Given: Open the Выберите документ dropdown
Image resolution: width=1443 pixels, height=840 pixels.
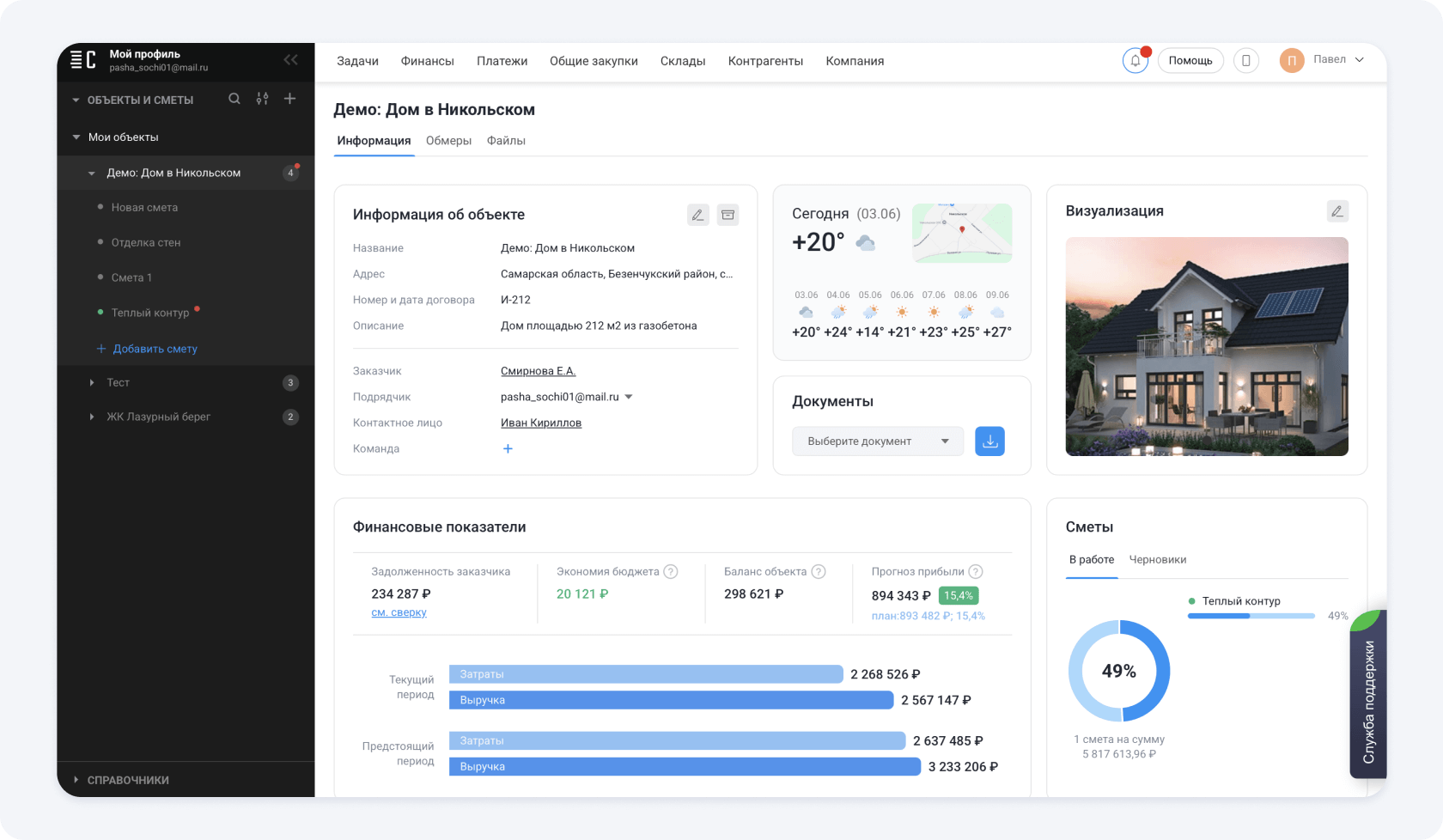Looking at the screenshot, I should pos(877,441).
